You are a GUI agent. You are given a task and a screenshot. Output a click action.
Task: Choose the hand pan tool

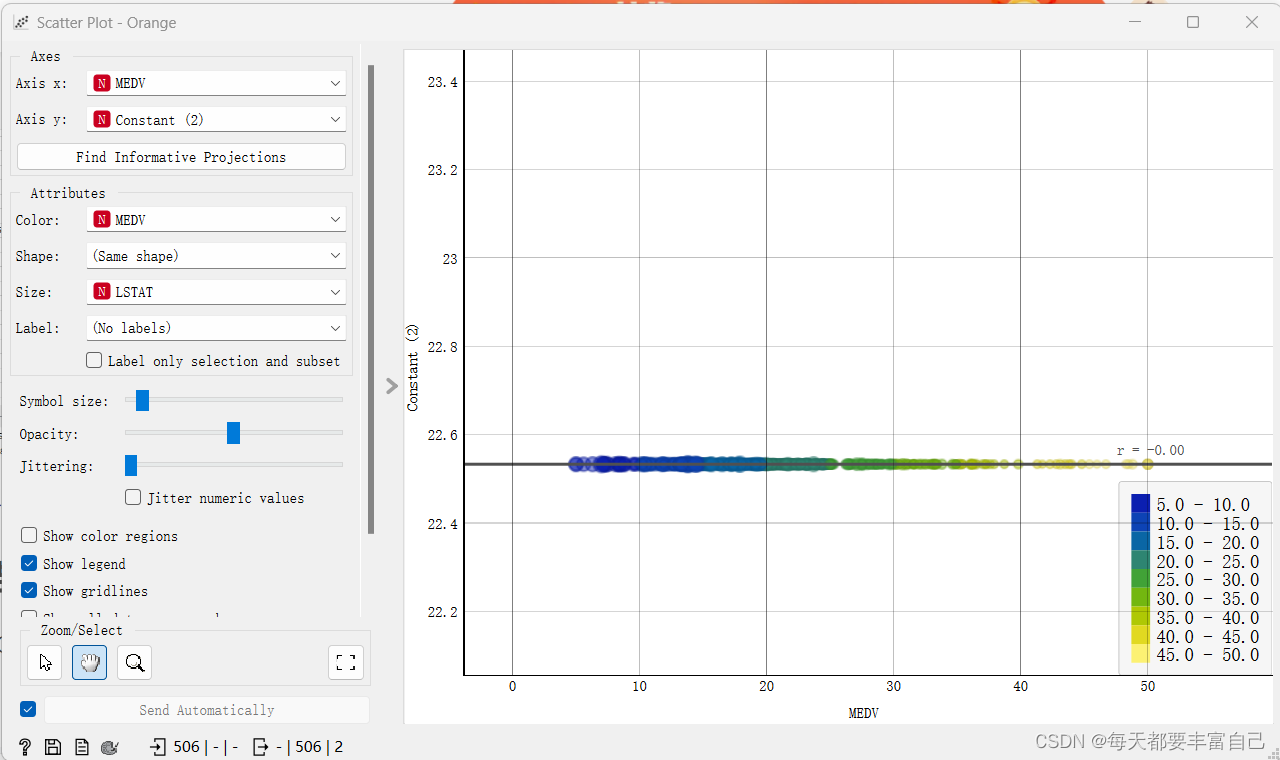tap(89, 662)
